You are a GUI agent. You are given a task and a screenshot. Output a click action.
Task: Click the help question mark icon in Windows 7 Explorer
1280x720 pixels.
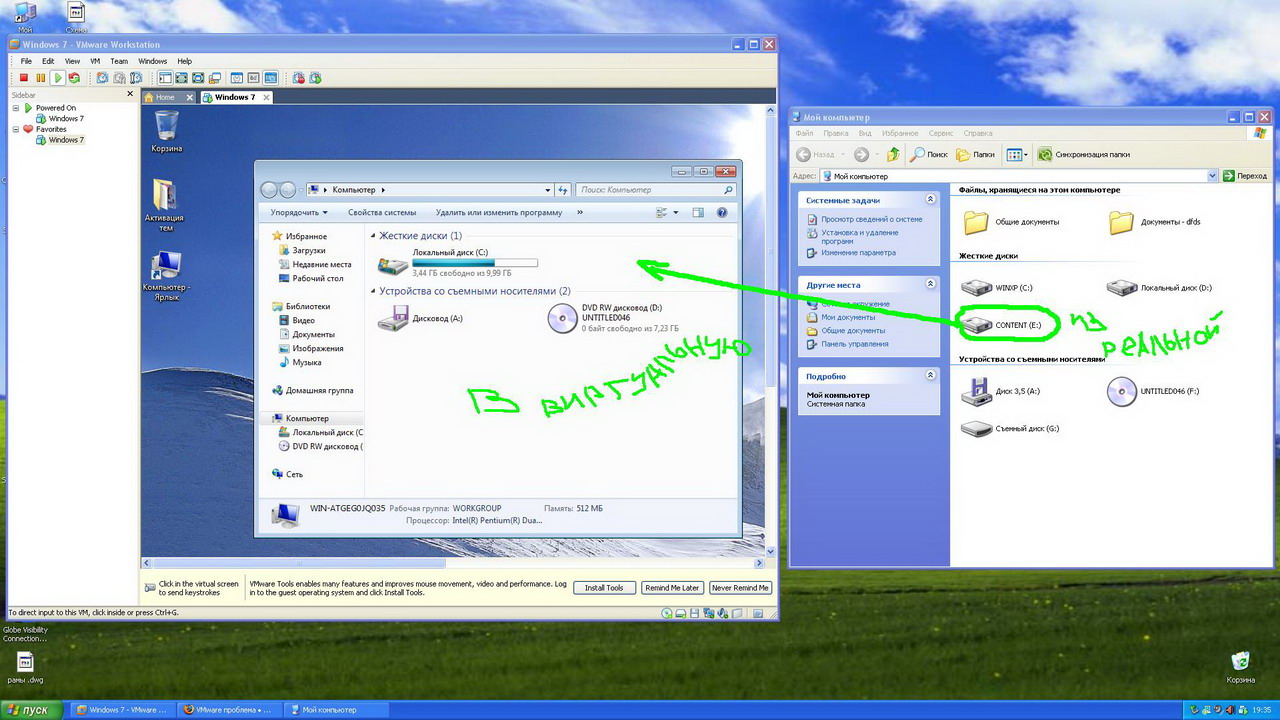pyautogui.click(x=722, y=212)
